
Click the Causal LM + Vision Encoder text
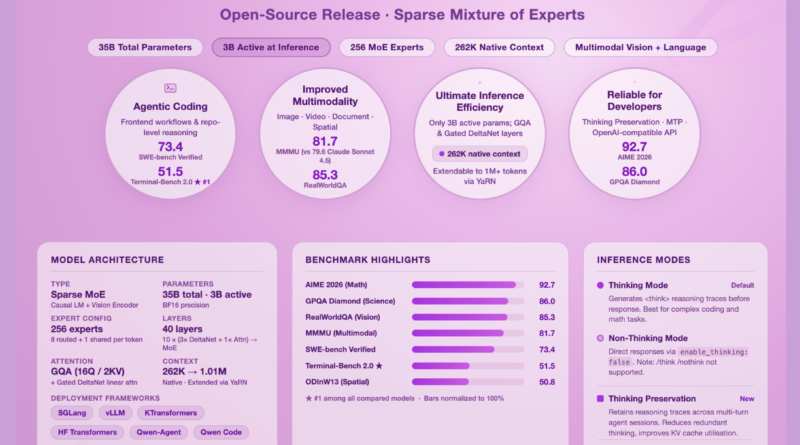94,305
